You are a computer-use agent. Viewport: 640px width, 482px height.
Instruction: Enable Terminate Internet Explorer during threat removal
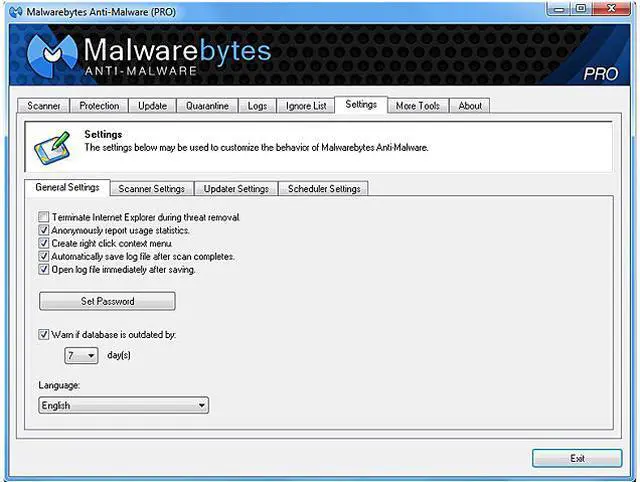coord(44,217)
